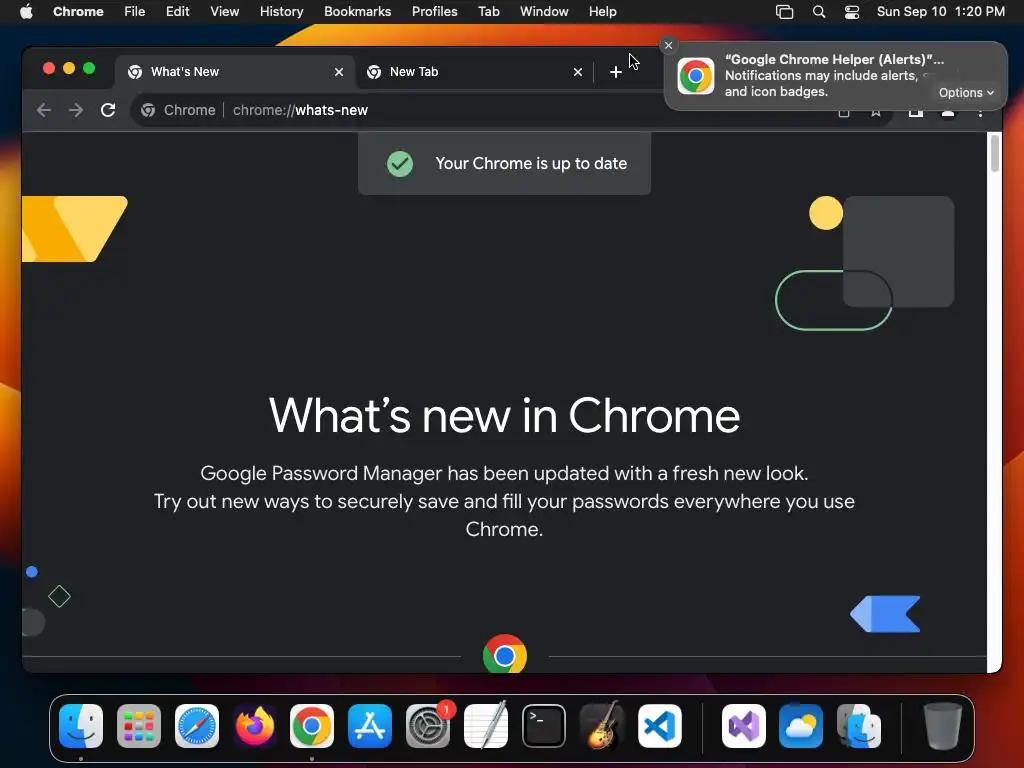The width and height of the screenshot is (1024, 768).
Task: Click the Chrome site info chip
Action: (x=178, y=110)
